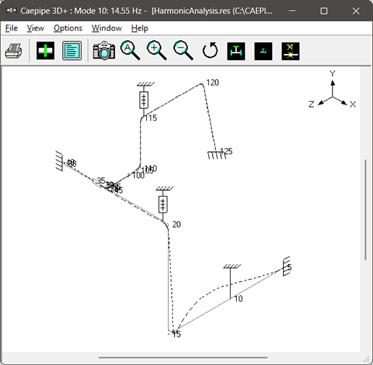373x365 pixels.
Task: Open the results list window icon
Action: click(x=72, y=51)
